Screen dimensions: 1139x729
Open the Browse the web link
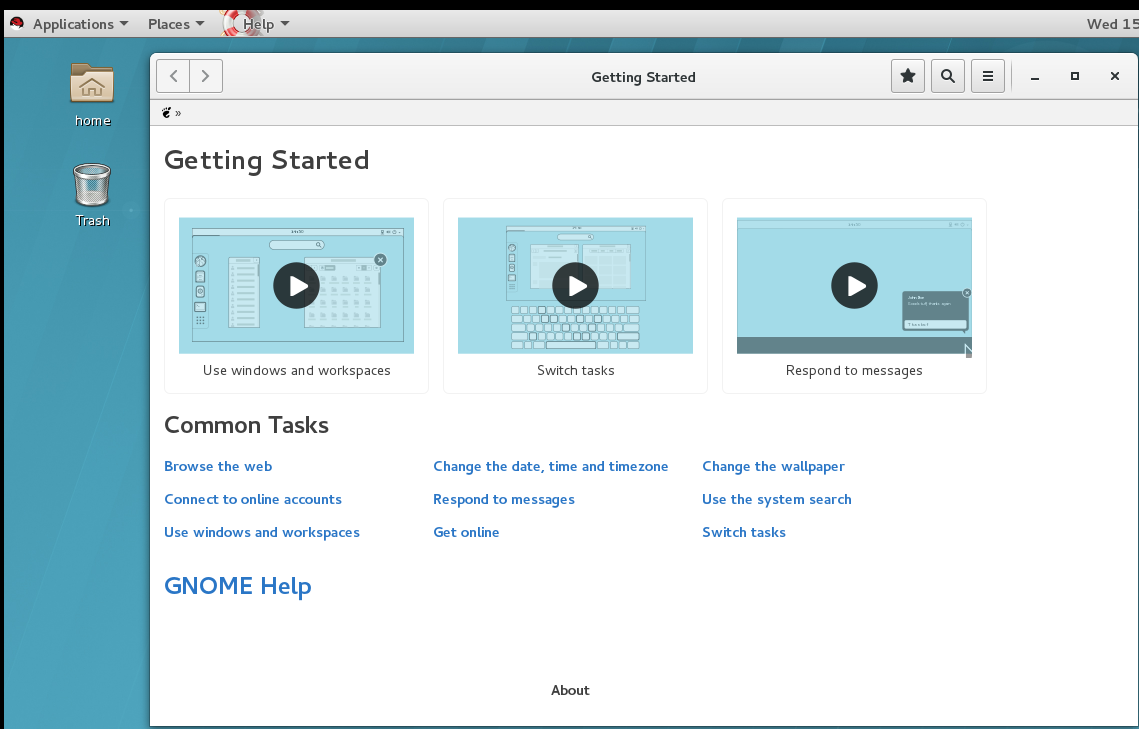click(218, 466)
